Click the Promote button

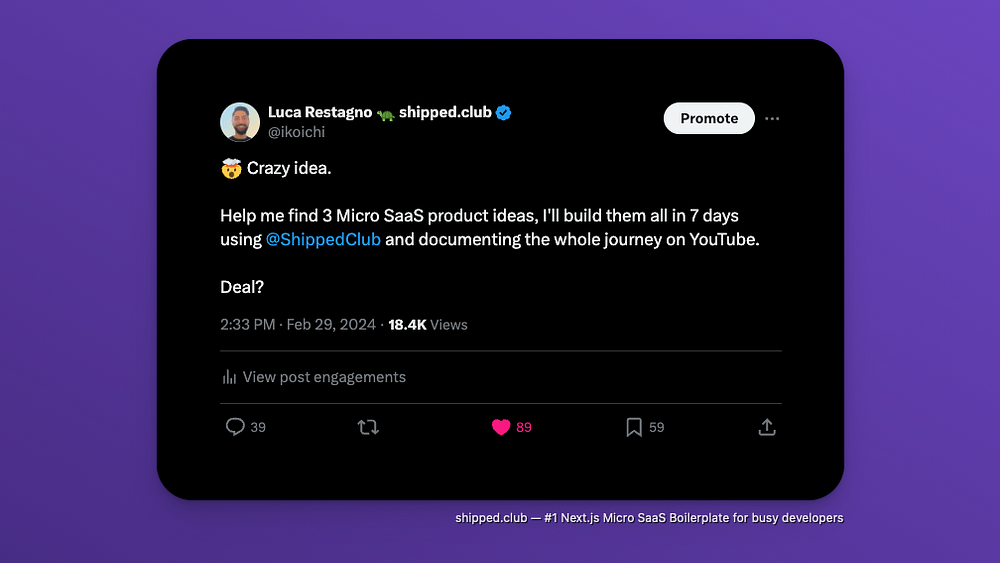pyautogui.click(x=709, y=118)
